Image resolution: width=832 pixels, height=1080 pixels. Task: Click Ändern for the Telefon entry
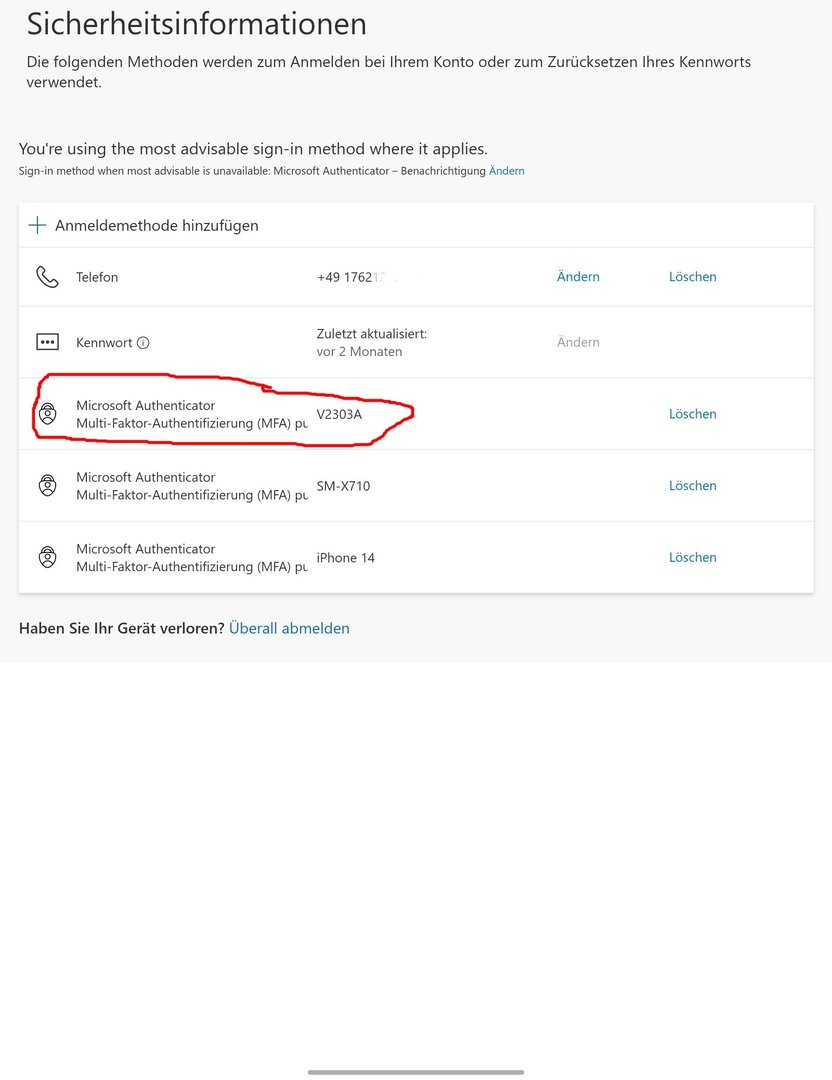tap(578, 277)
